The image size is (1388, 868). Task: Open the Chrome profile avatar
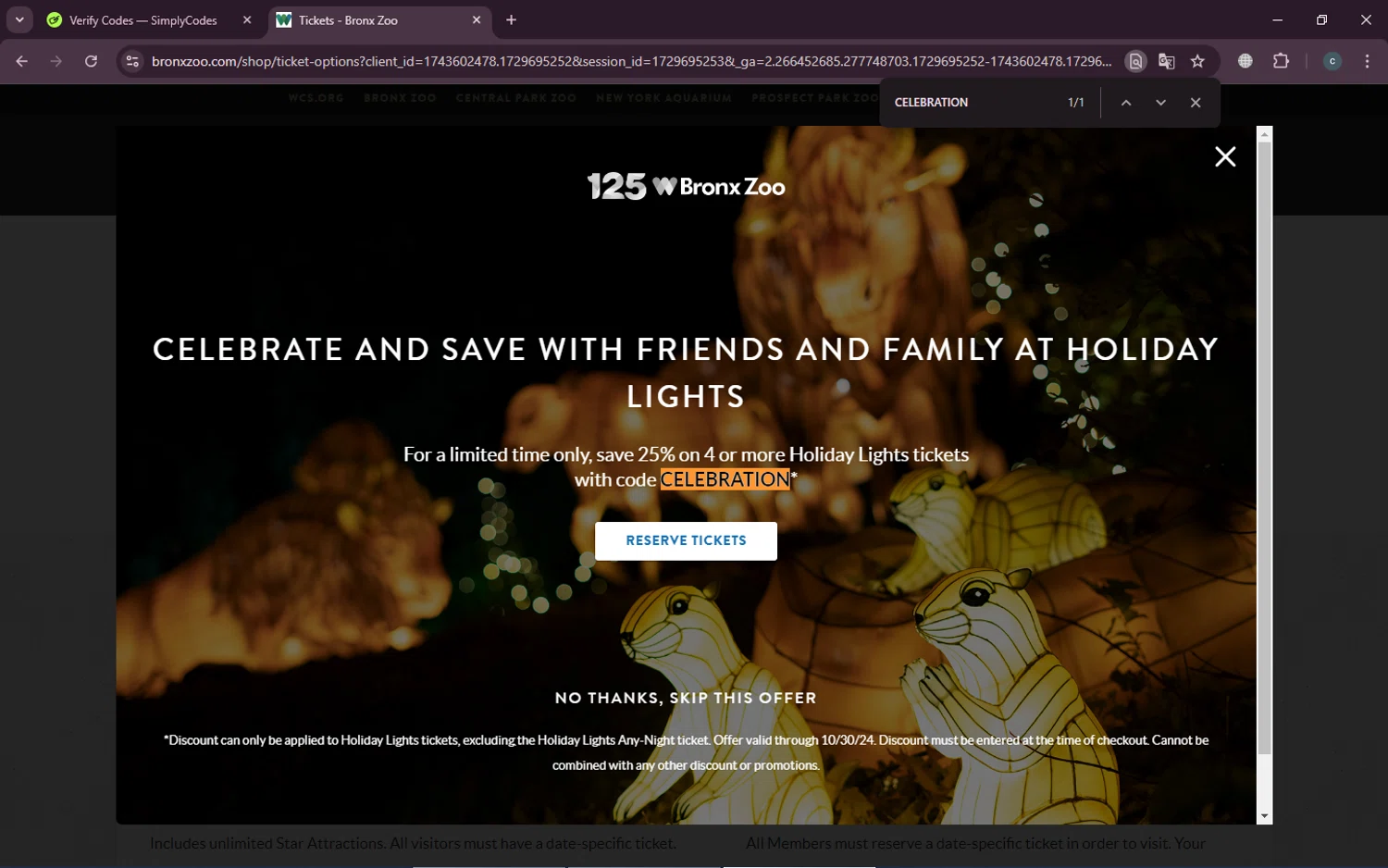coord(1332,61)
